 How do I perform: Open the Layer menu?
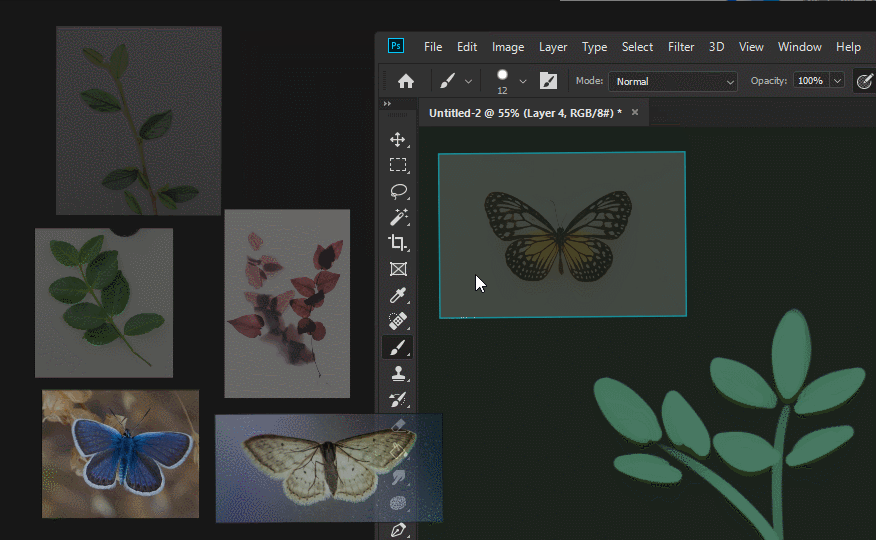point(553,47)
